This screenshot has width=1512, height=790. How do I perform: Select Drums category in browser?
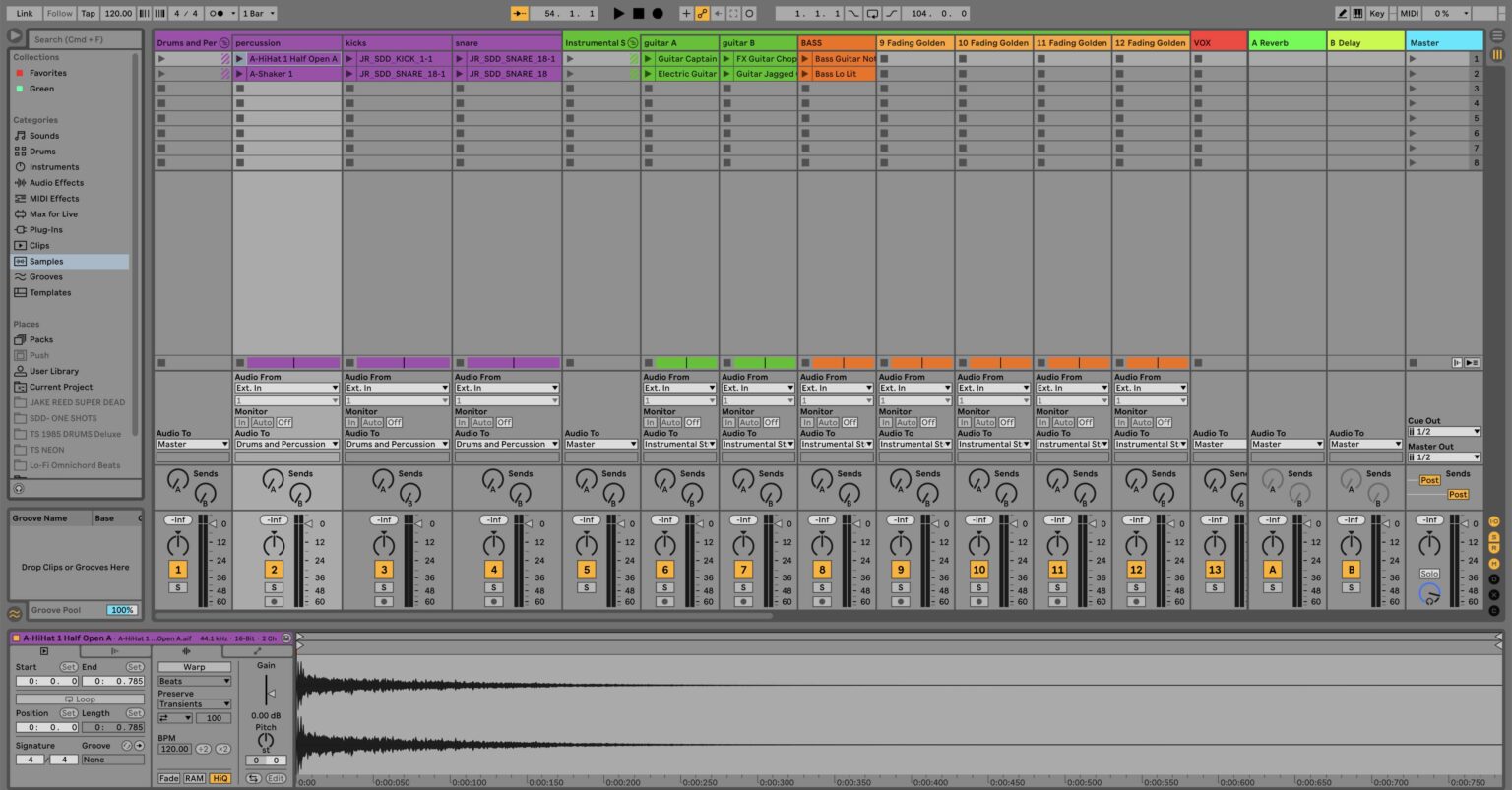(x=42, y=152)
